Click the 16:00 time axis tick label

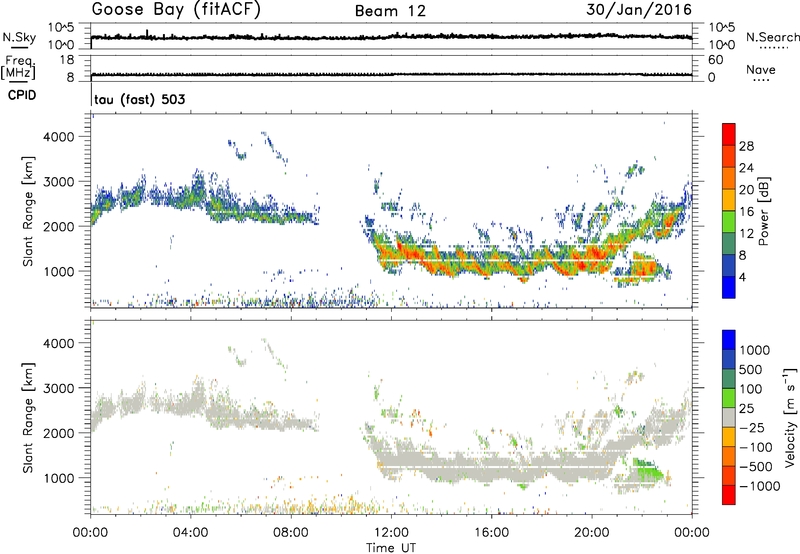click(x=491, y=533)
